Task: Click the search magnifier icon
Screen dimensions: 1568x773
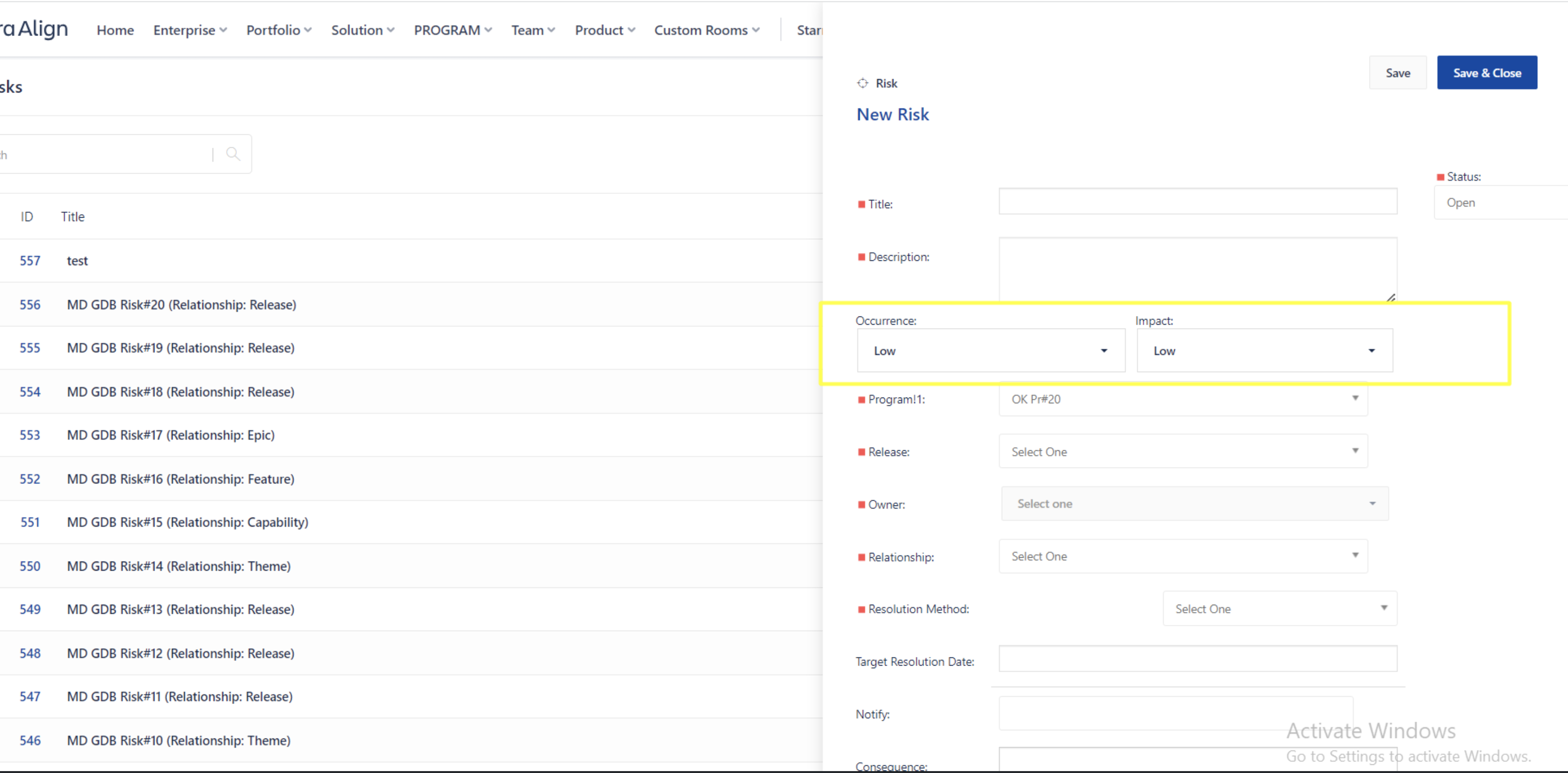Action: tap(233, 154)
